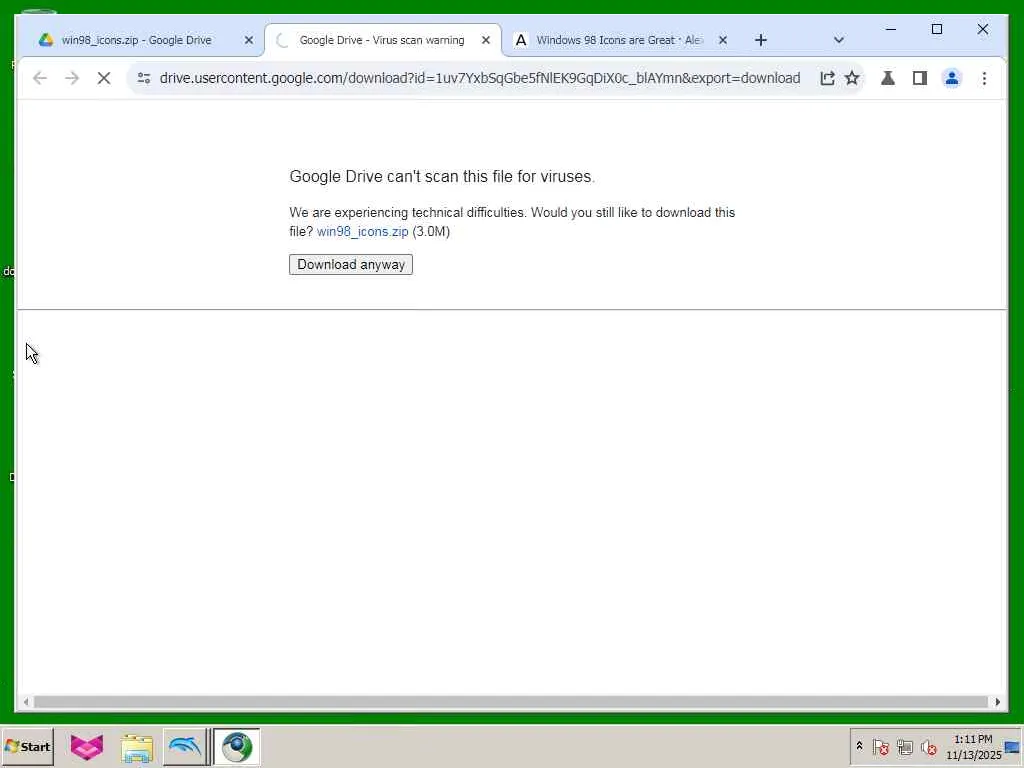Open the dolphin taskbar application
1024x768 pixels.
click(x=185, y=747)
